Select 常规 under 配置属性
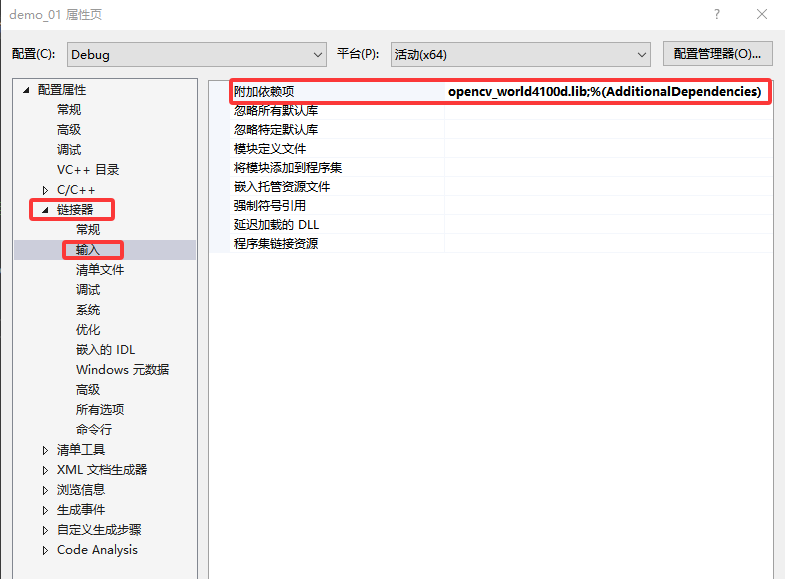Screen dimensions: 785x579 [69, 110]
